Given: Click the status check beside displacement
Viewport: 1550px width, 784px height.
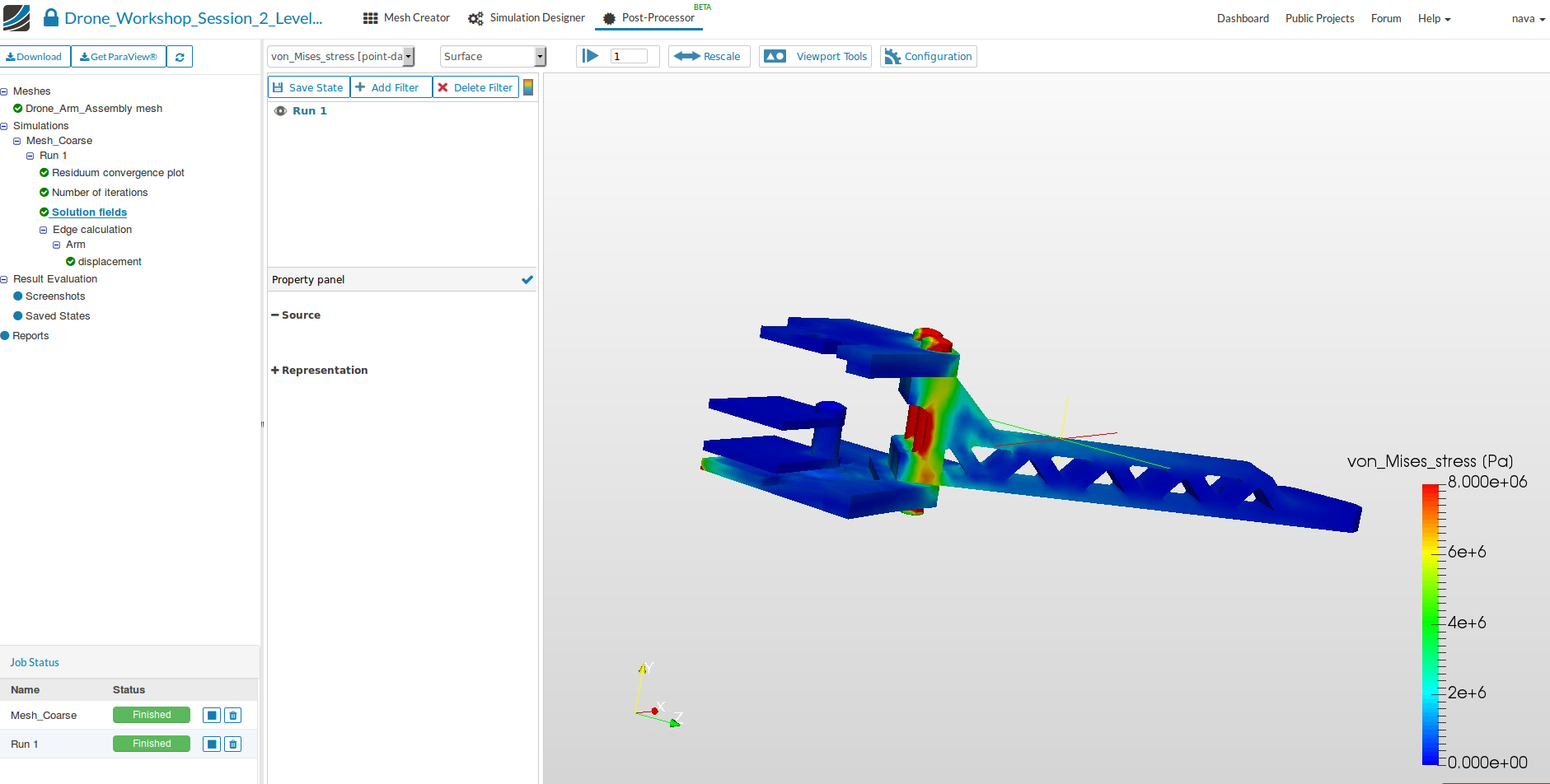Looking at the screenshot, I should pyautogui.click(x=71, y=262).
